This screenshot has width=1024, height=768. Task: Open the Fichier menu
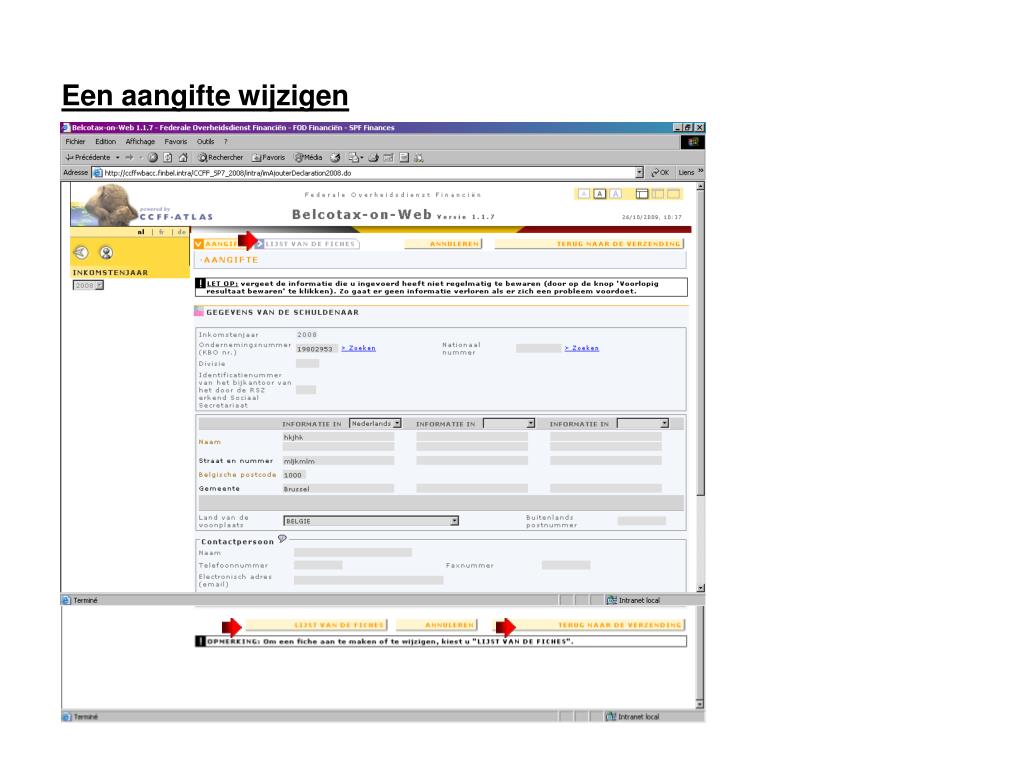[75, 142]
